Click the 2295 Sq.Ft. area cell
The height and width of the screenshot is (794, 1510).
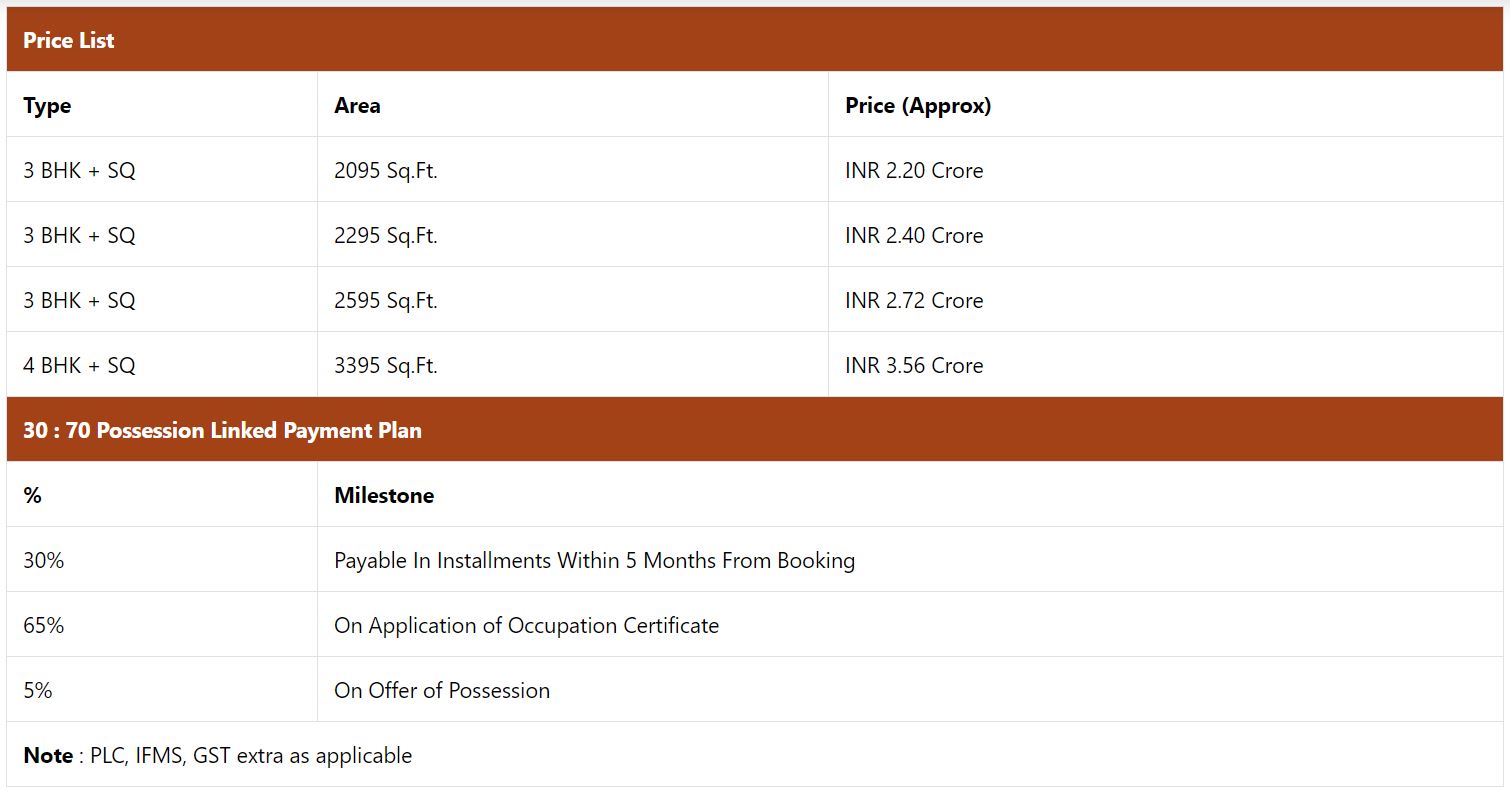point(385,235)
